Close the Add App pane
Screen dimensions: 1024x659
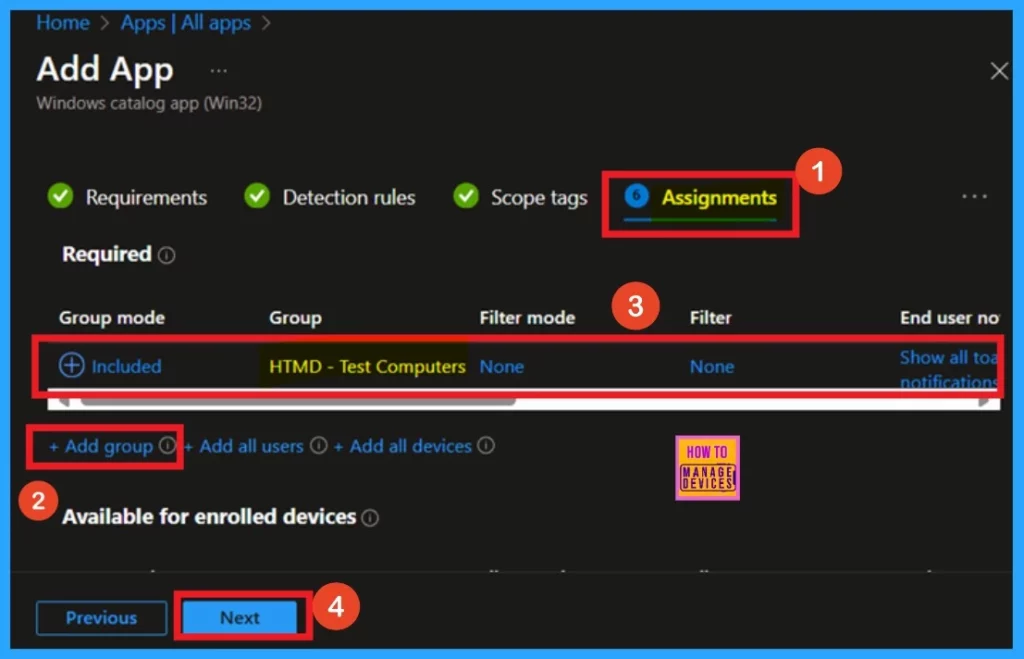point(999,71)
